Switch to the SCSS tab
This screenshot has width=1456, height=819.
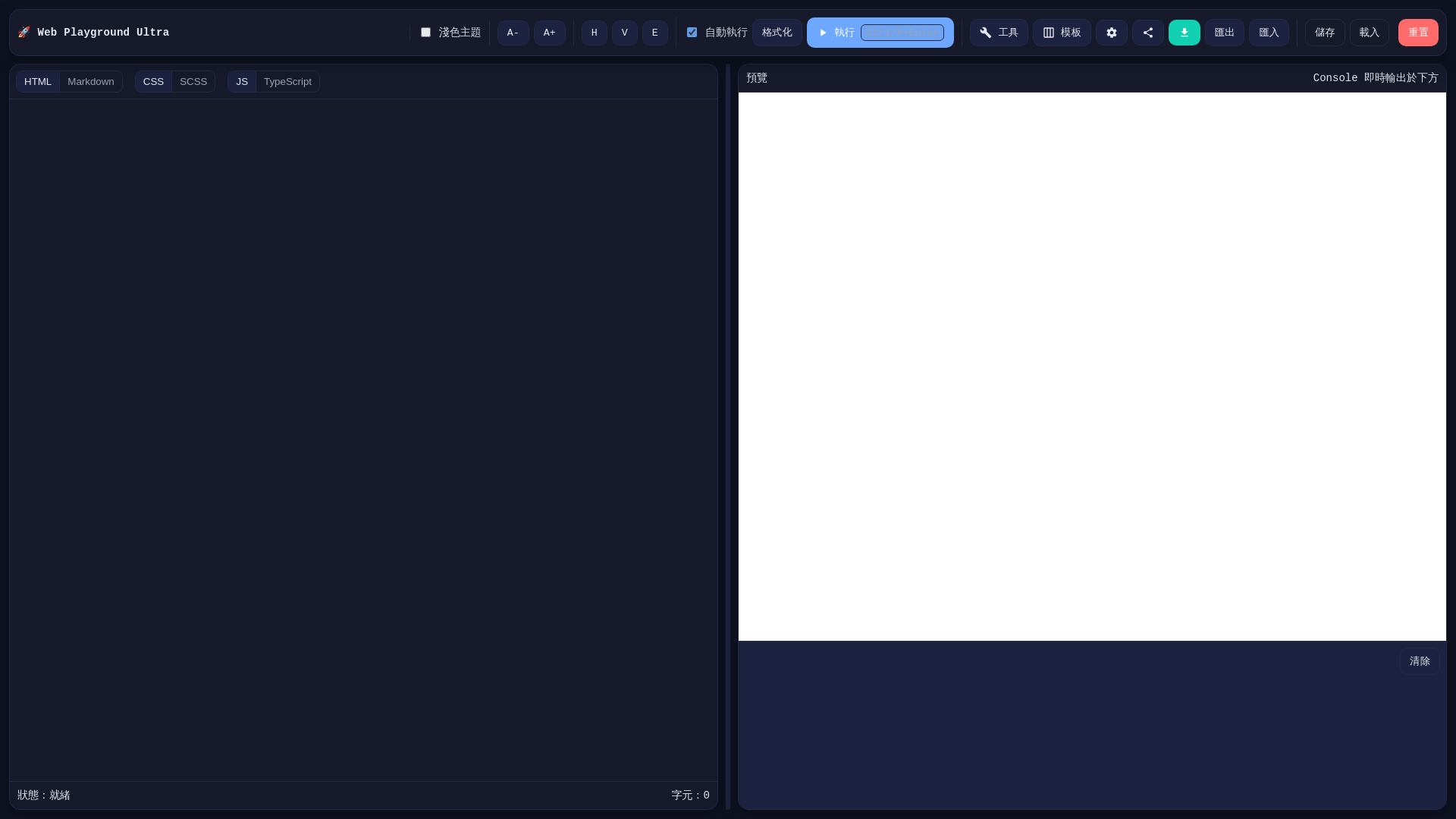pos(193,82)
